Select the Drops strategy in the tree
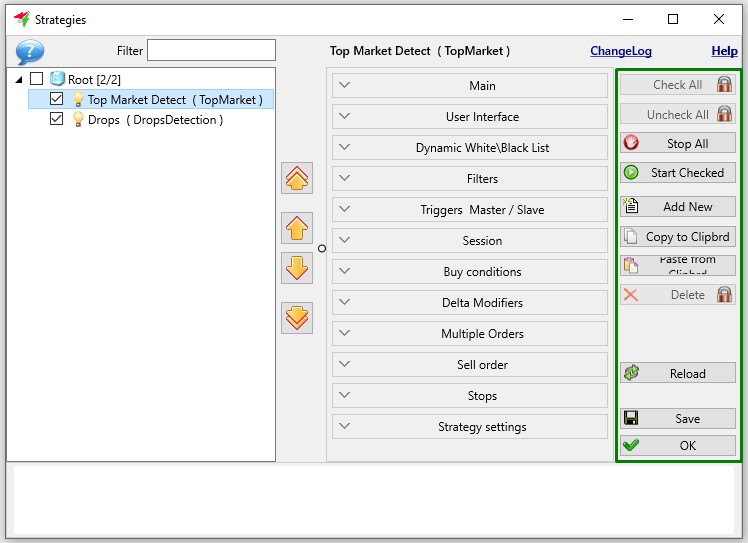 (155, 120)
